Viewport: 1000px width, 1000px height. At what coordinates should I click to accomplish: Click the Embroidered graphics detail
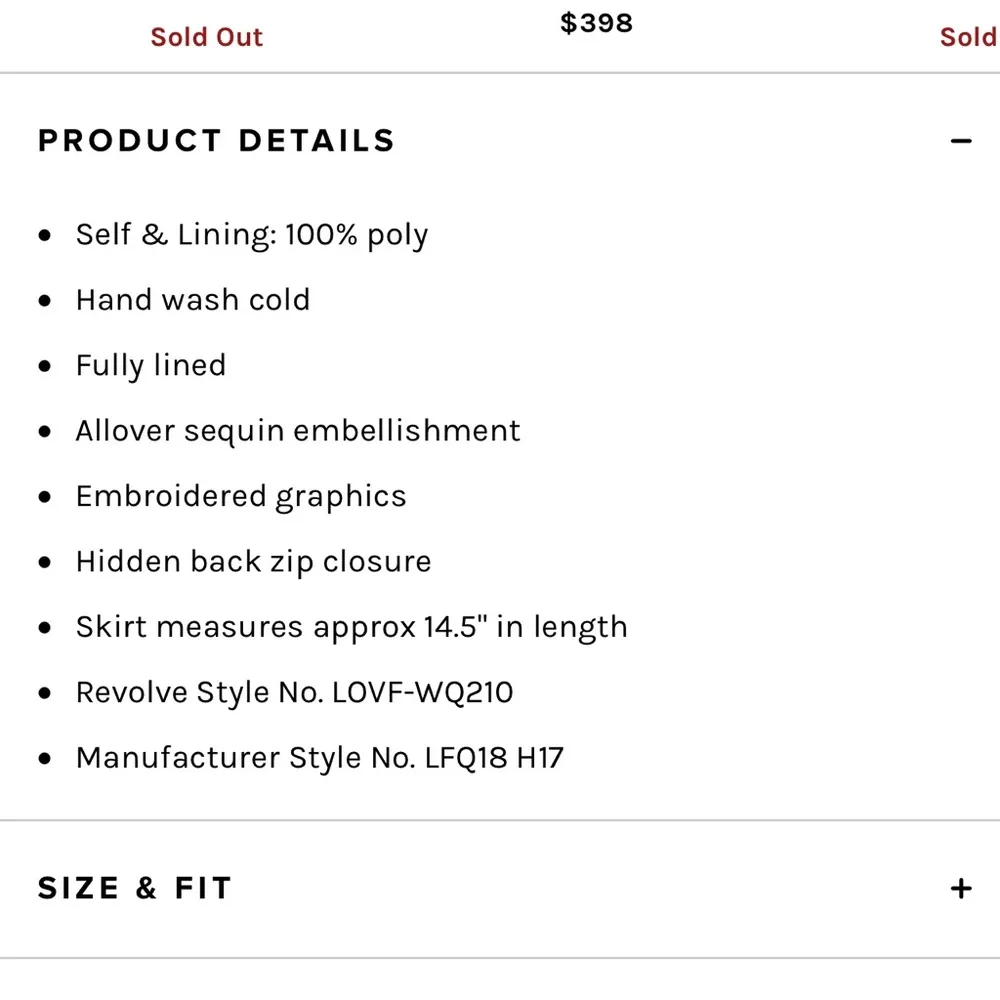pos(241,496)
